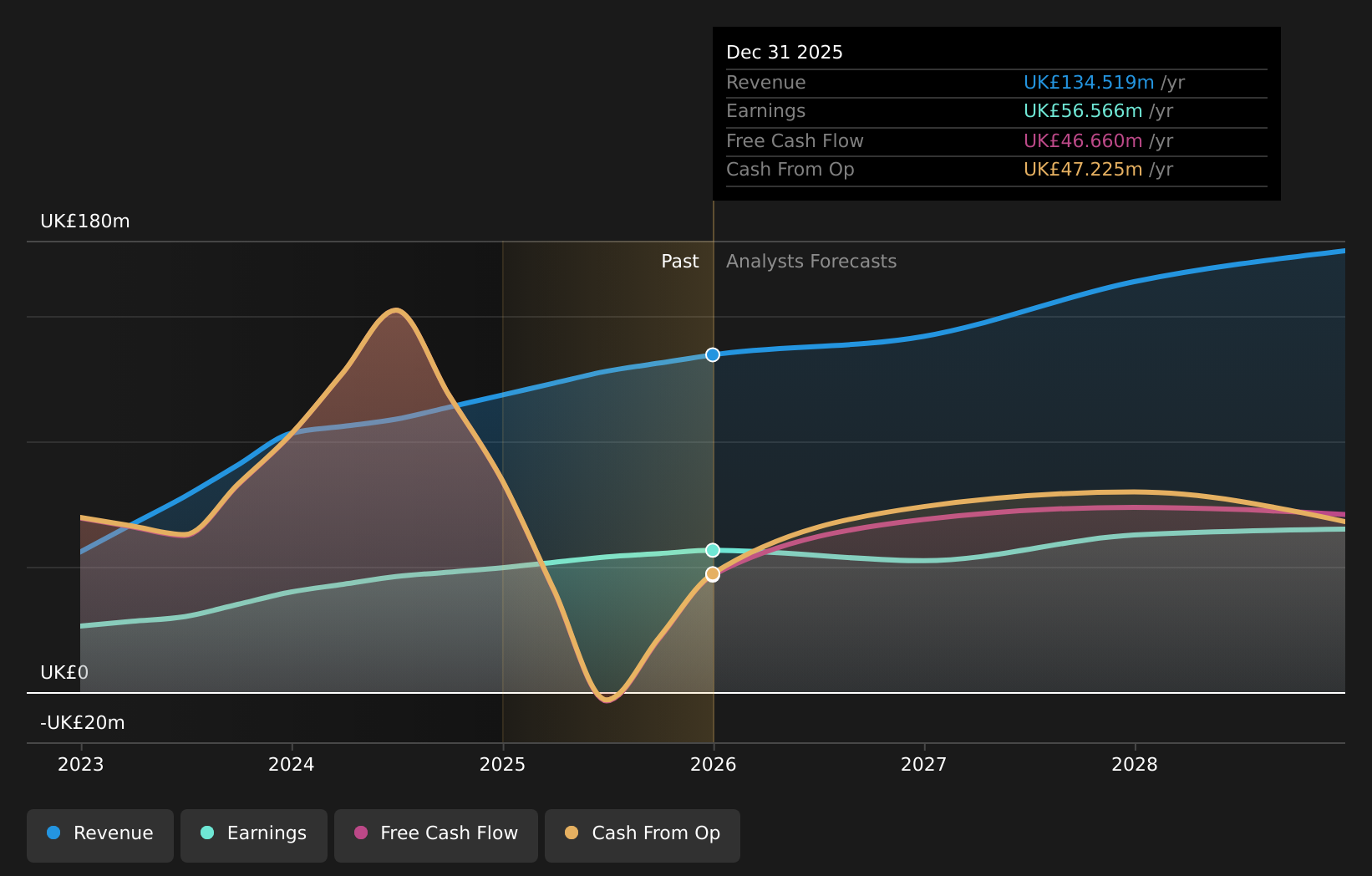
Task: Click the 2025 x-axis label
Action: (x=503, y=765)
